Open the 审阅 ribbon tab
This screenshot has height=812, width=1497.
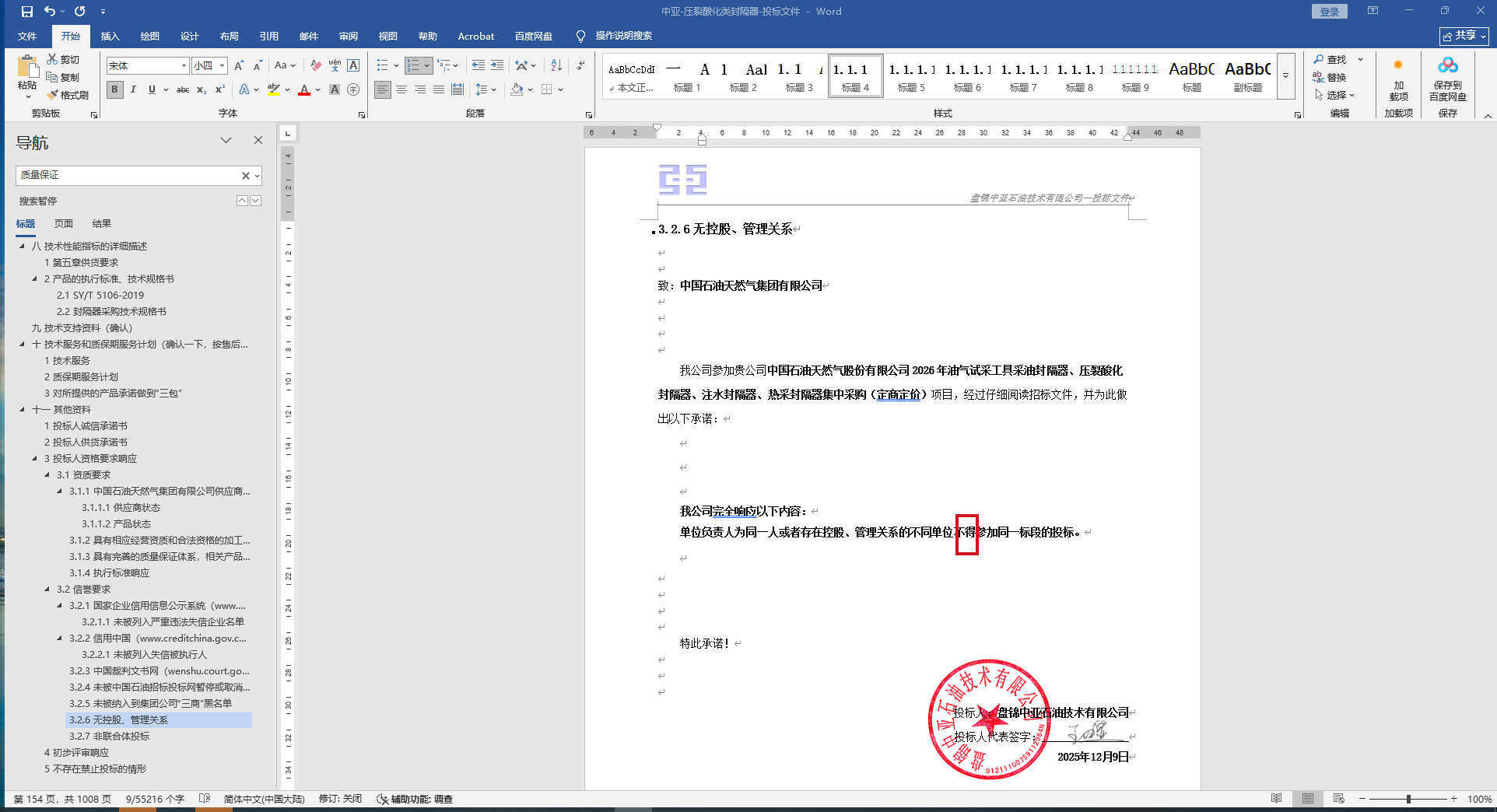pos(349,37)
